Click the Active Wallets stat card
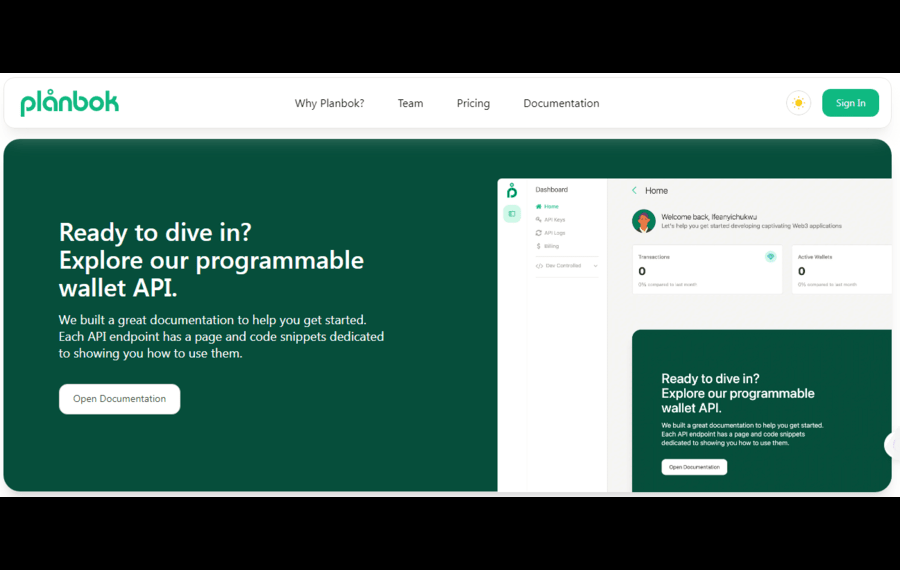This screenshot has height=570, width=900. (x=840, y=270)
